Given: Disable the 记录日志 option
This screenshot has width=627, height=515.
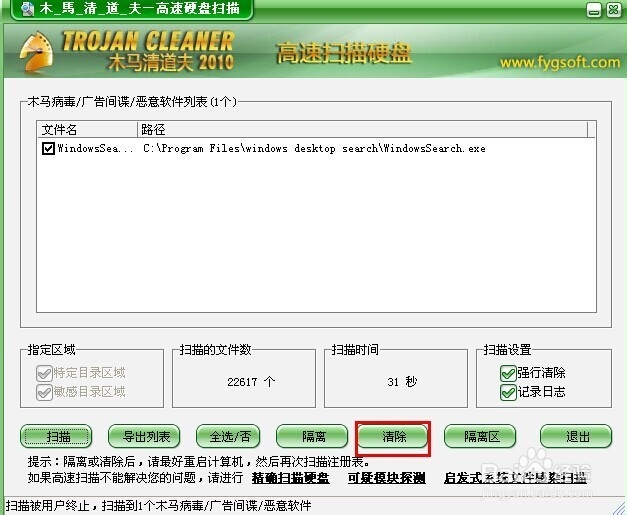Looking at the screenshot, I should [x=508, y=392].
